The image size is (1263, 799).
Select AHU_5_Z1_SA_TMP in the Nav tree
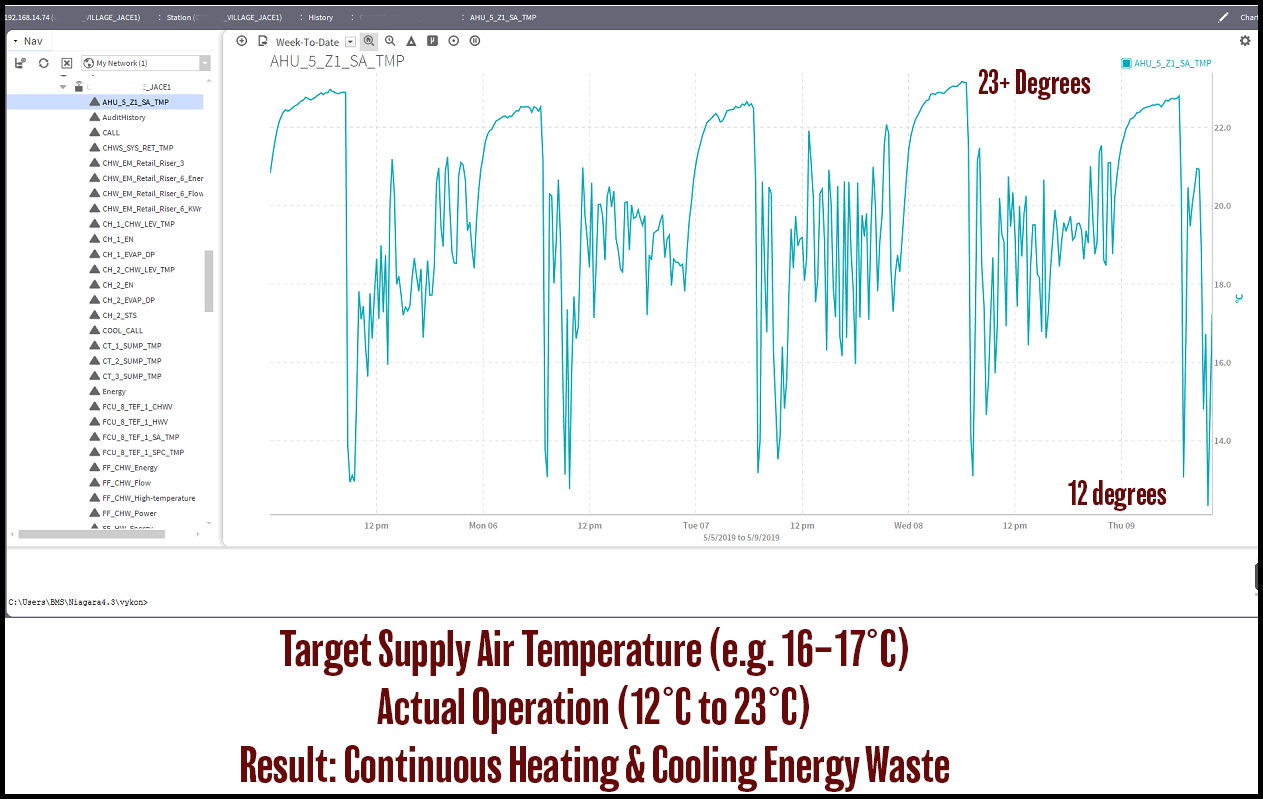coord(135,102)
